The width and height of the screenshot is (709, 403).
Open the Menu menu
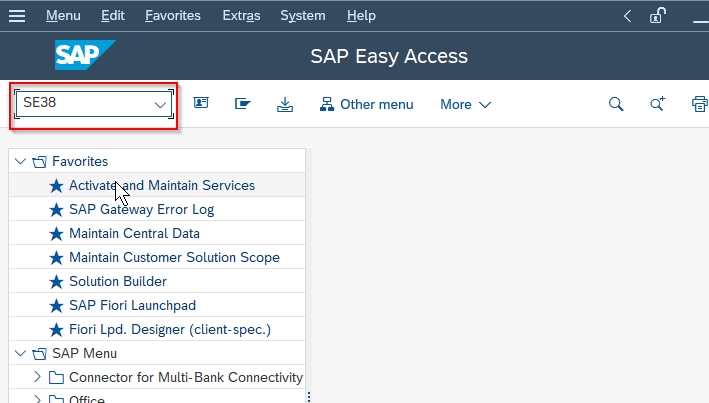(63, 16)
